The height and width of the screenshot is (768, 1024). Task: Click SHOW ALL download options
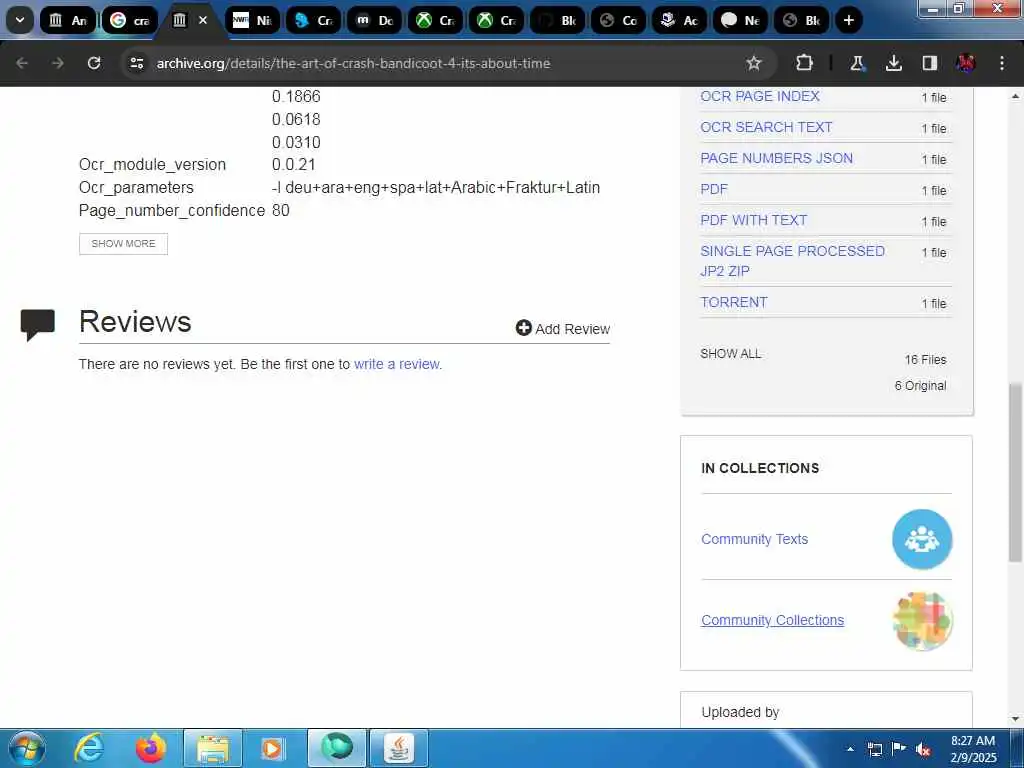(x=730, y=353)
